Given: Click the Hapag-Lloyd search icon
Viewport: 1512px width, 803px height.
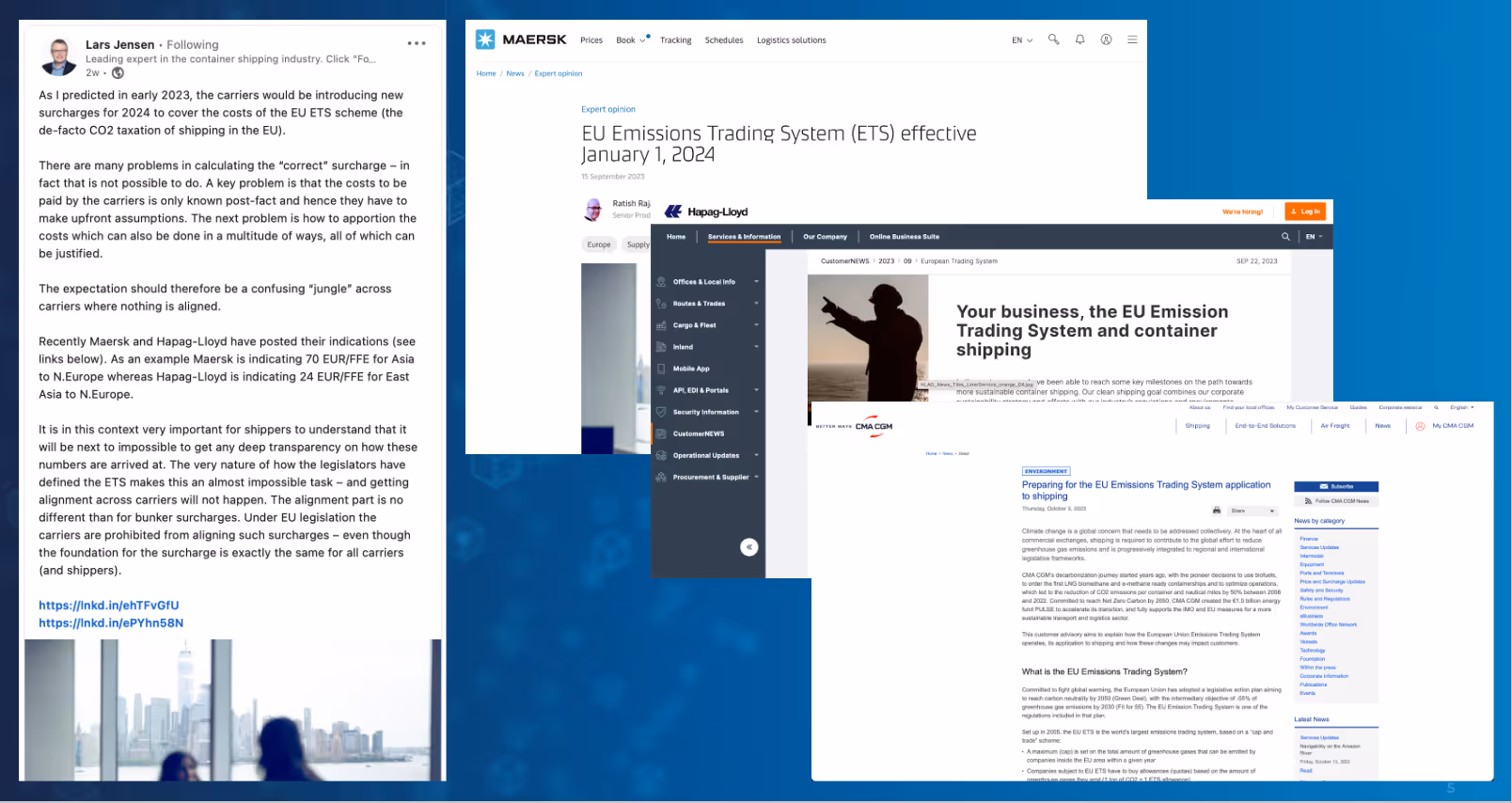Looking at the screenshot, I should click(x=1285, y=237).
